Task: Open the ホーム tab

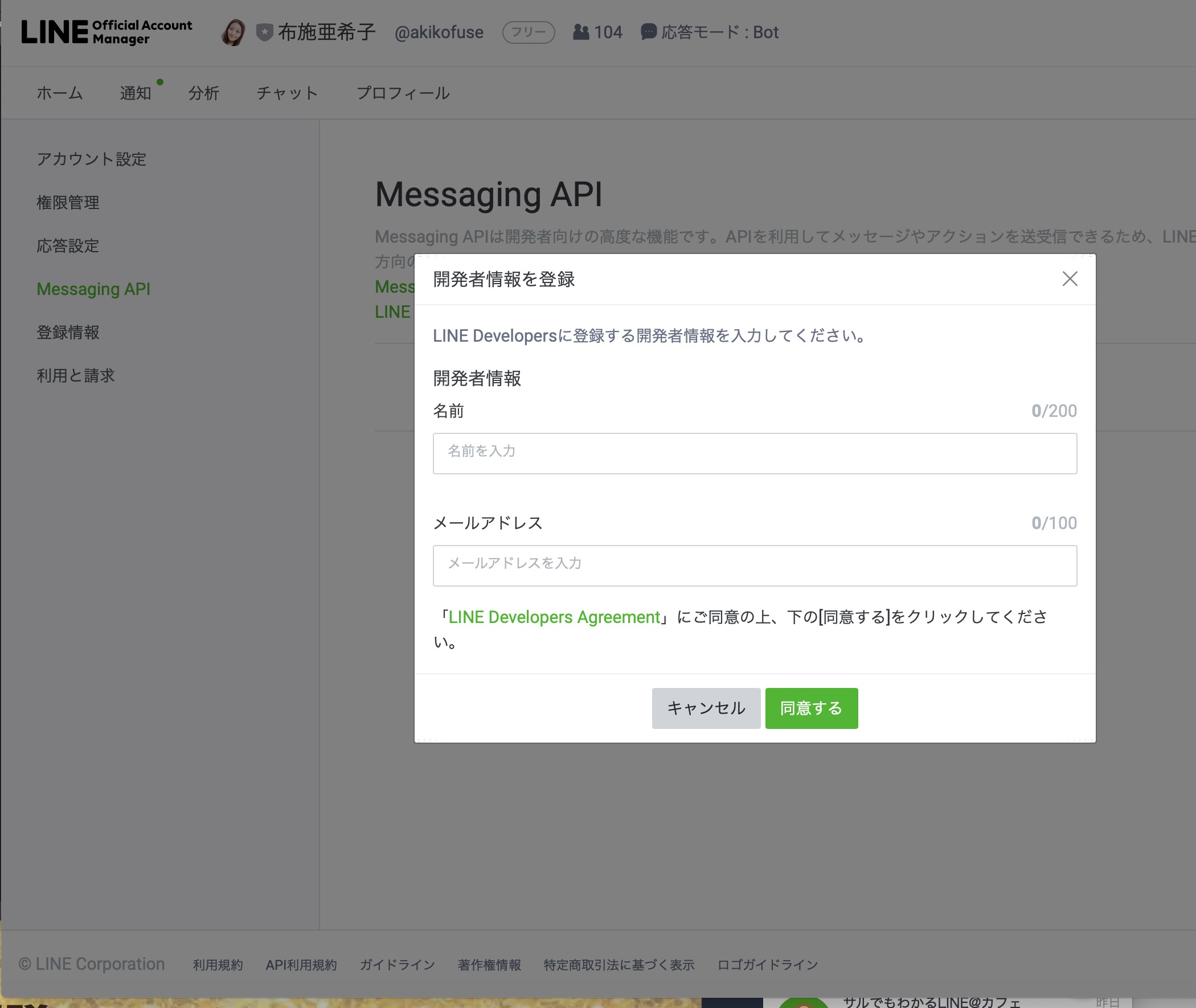Action: pyautogui.click(x=60, y=93)
